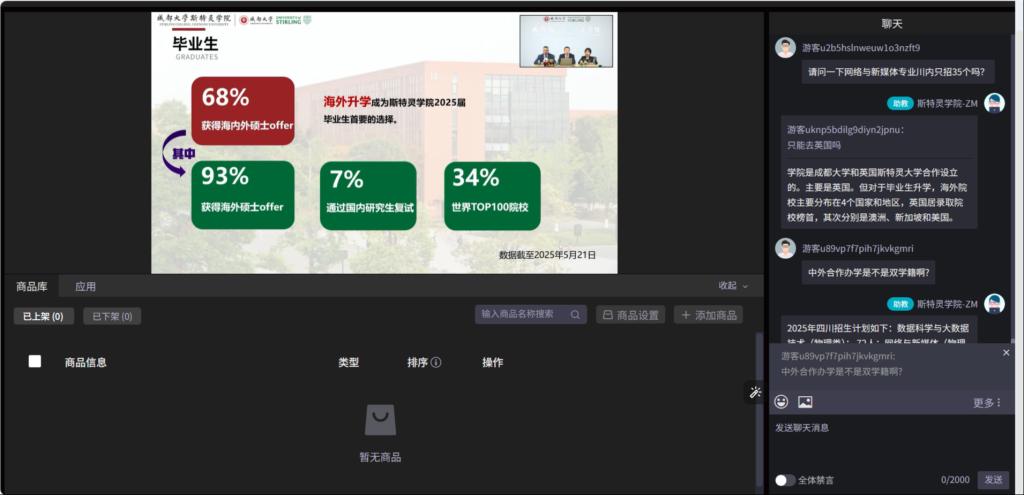Viewport: 1024px width, 495px height.
Task: Click the info icon next to 排序
Action: [x=436, y=362]
